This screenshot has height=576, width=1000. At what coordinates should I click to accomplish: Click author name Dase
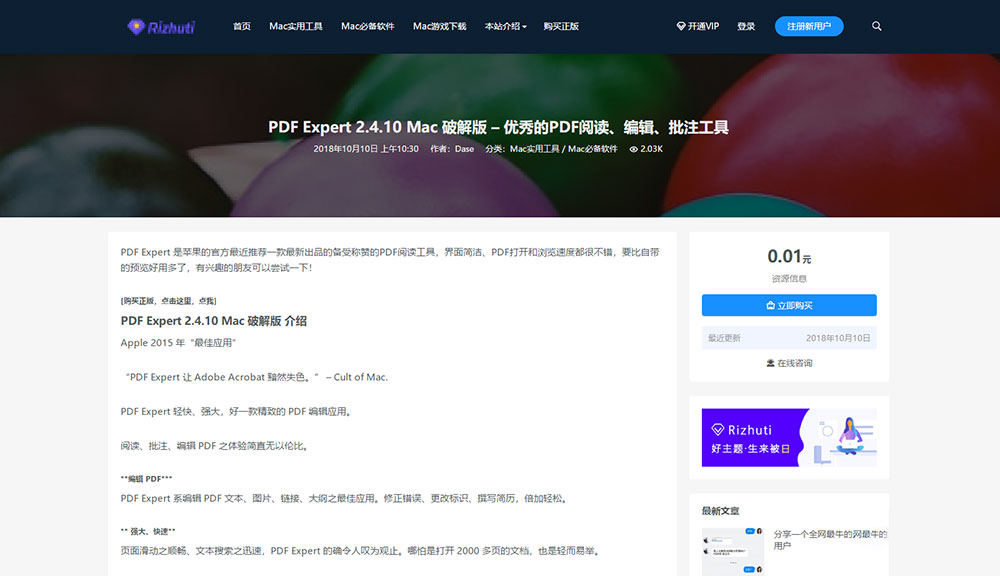pos(464,149)
